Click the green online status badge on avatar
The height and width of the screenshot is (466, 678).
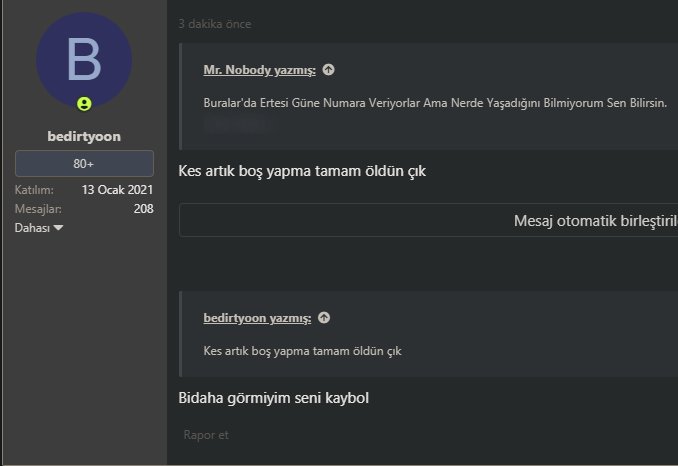(x=84, y=104)
